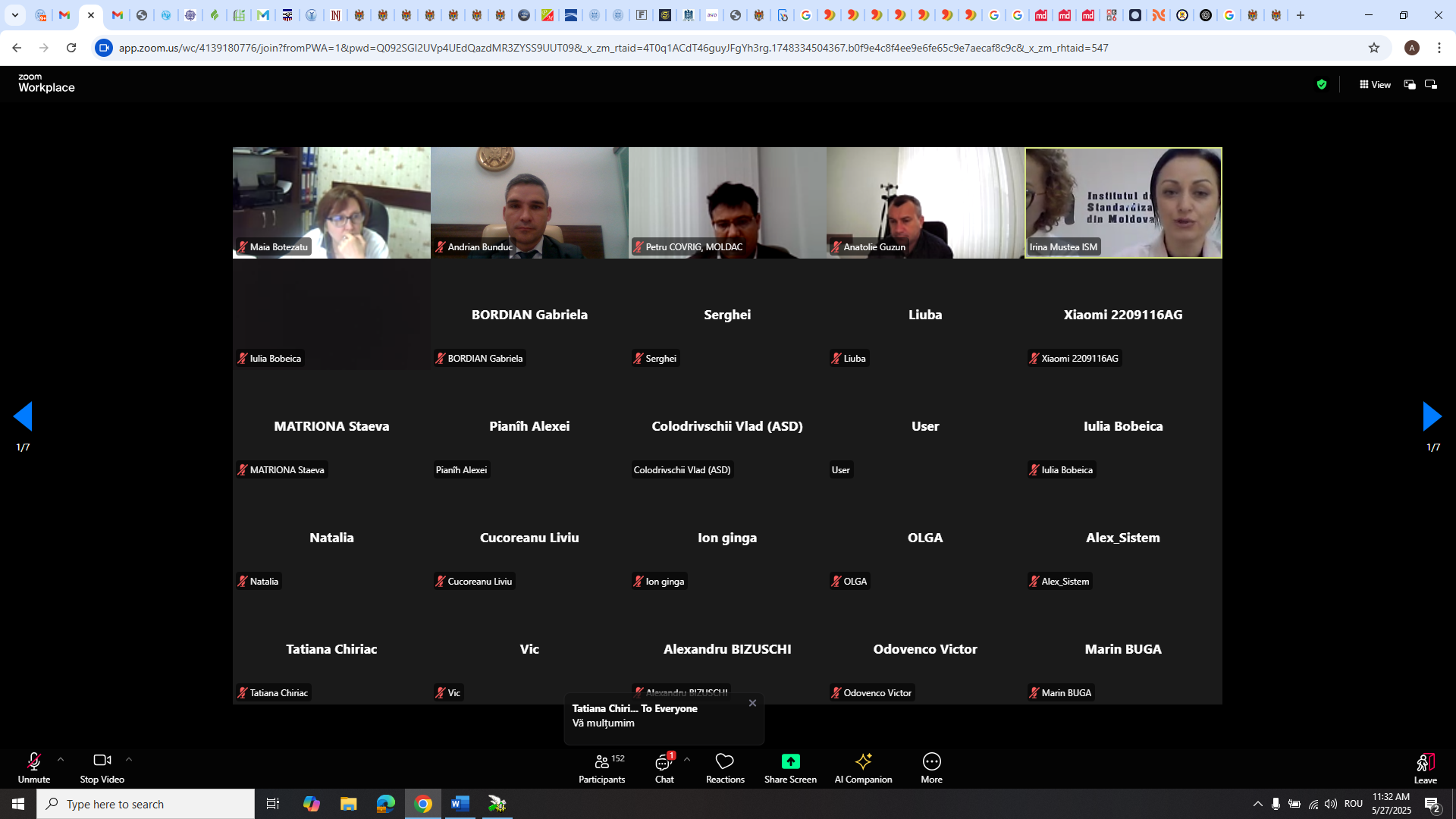The height and width of the screenshot is (819, 1456).
Task: Open the Participants panel
Action: (x=601, y=767)
